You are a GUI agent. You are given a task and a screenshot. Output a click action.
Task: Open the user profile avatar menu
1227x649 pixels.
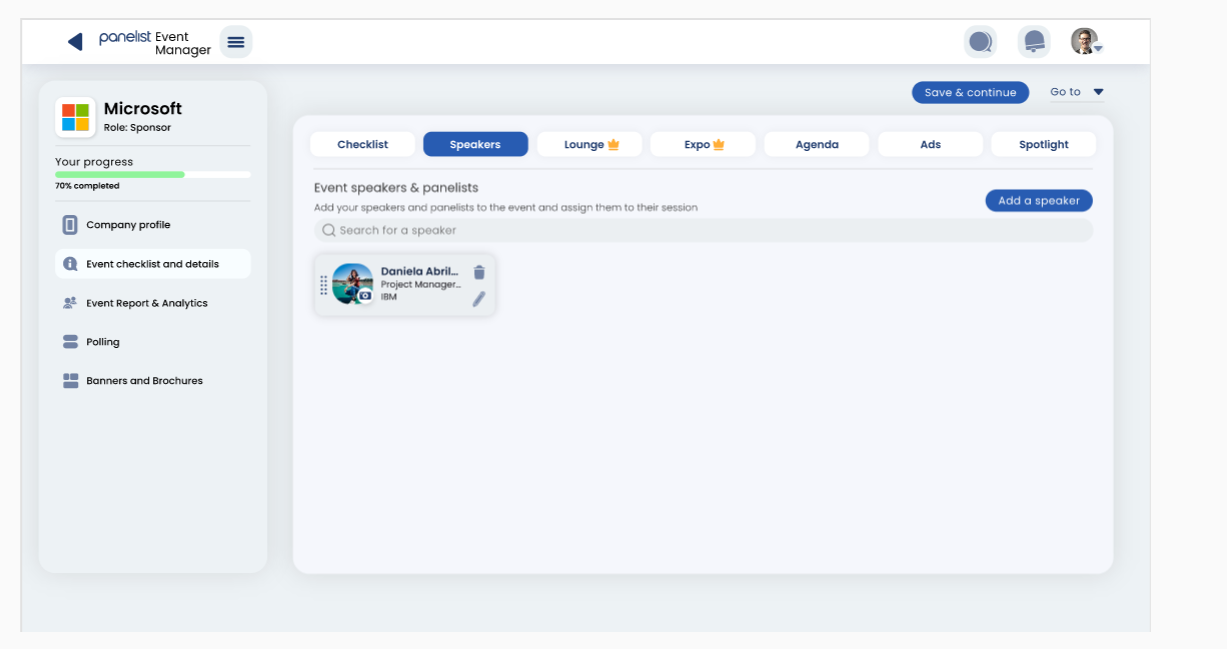pyautogui.click(x=1086, y=41)
